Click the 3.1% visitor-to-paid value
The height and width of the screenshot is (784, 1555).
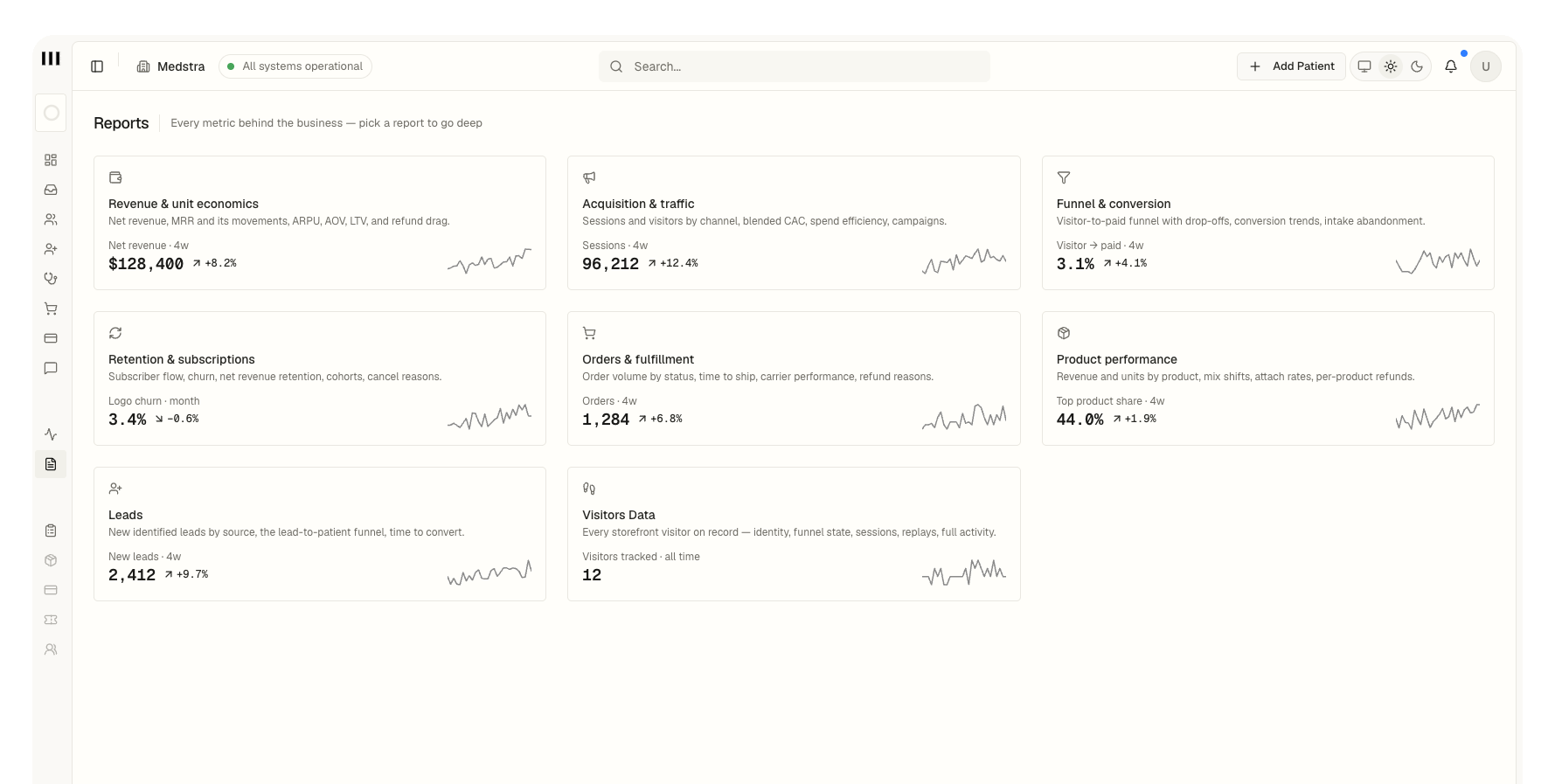1075,264
